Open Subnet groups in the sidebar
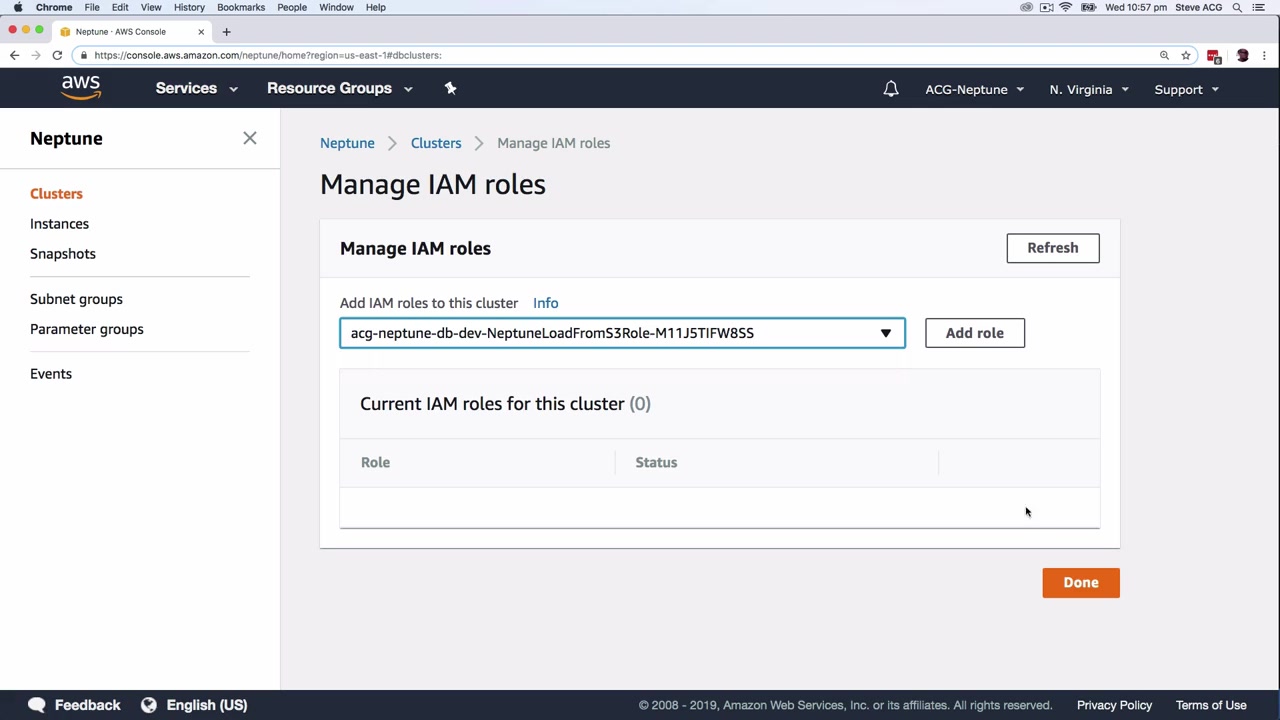The width and height of the screenshot is (1280, 720). 76,299
